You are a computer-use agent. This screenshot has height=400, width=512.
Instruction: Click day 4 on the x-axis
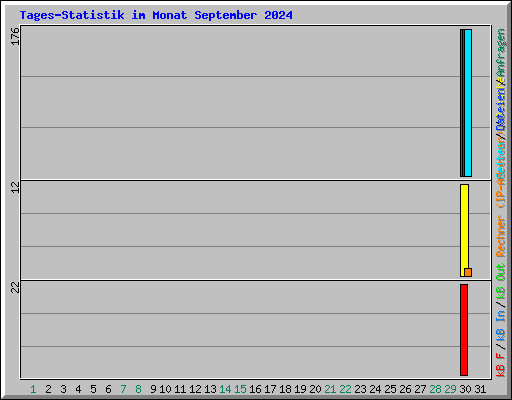click(x=78, y=389)
